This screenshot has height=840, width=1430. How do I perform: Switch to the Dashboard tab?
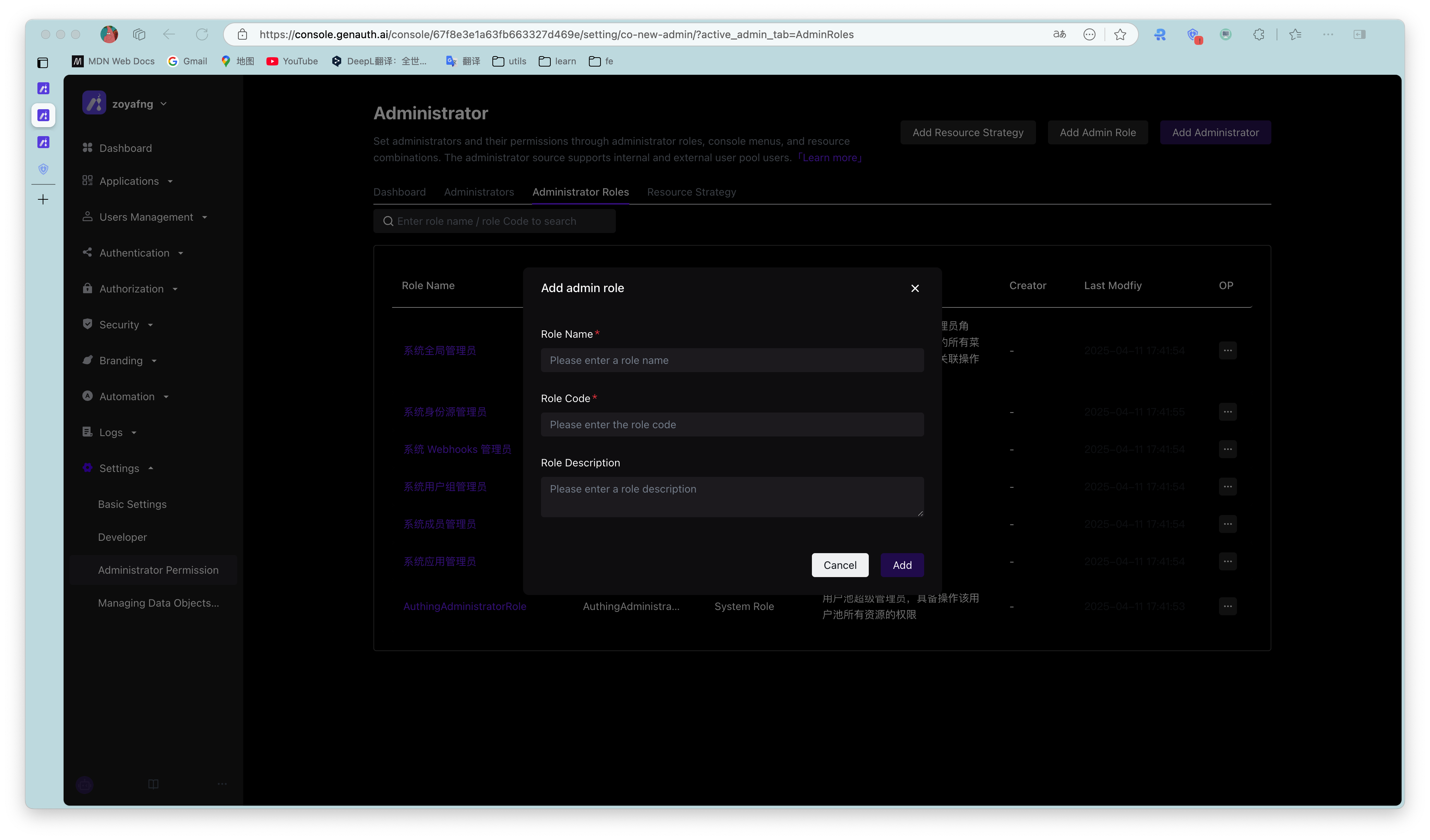coord(400,192)
